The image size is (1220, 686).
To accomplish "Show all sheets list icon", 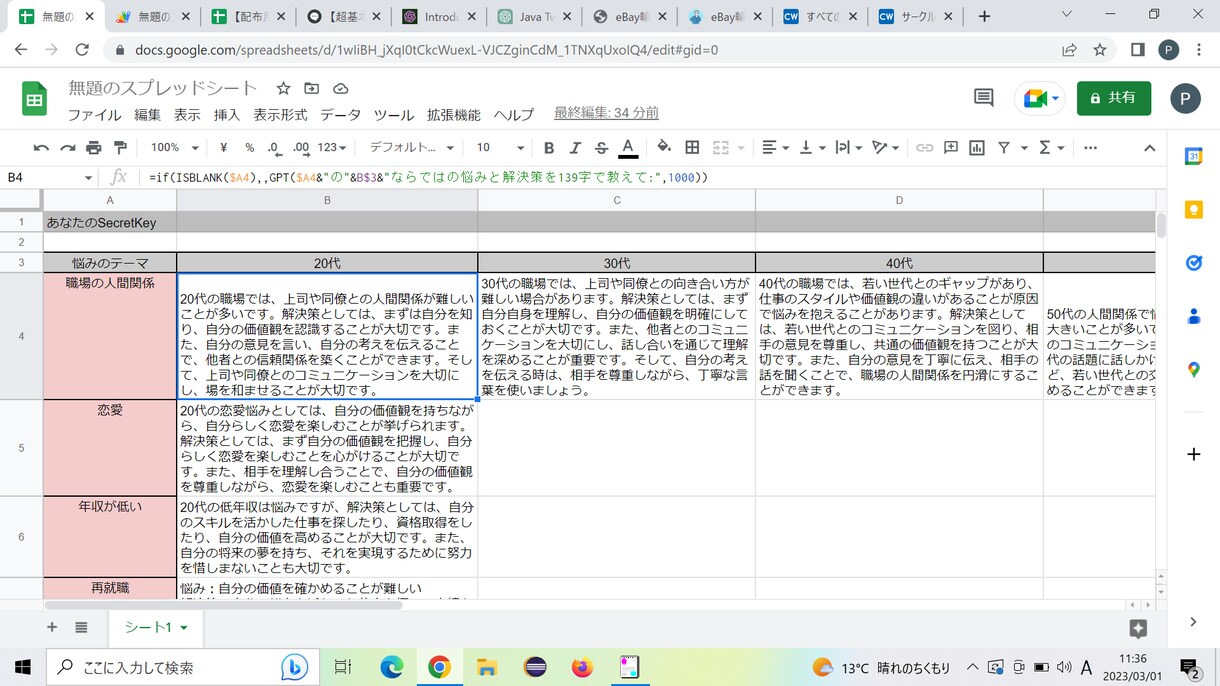I will (81, 627).
